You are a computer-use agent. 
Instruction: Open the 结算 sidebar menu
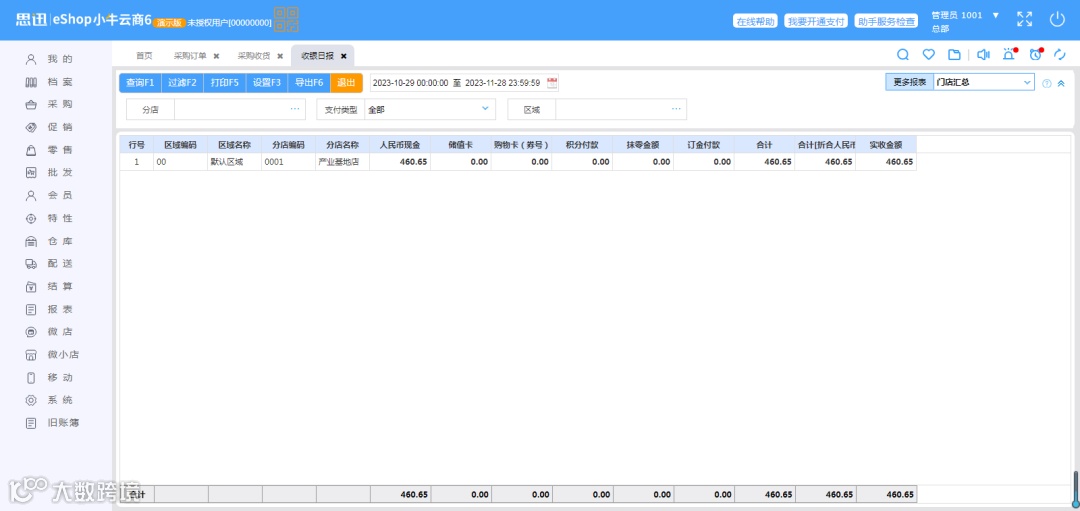click(49, 286)
